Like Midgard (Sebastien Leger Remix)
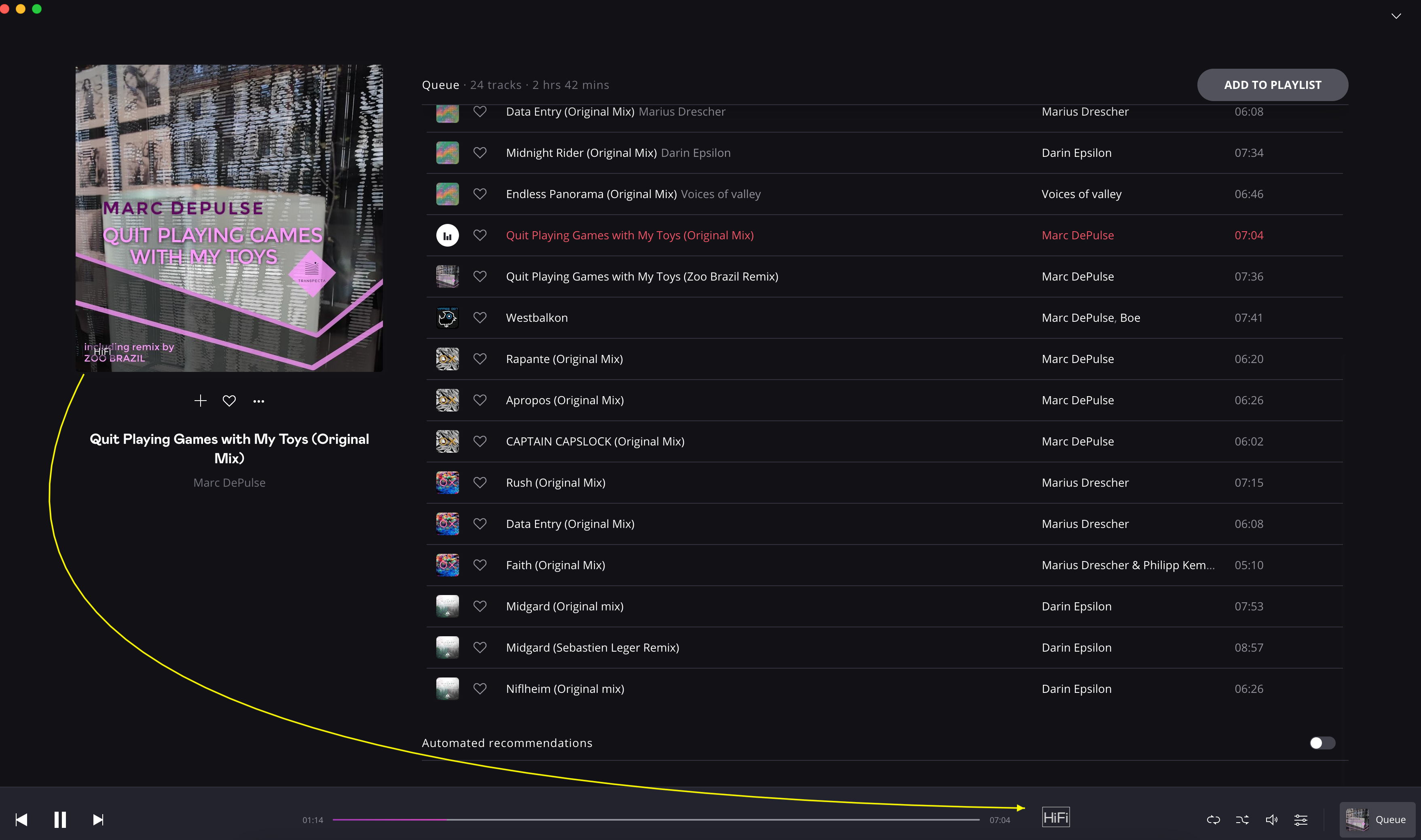Image resolution: width=1421 pixels, height=840 pixels. coord(480,648)
